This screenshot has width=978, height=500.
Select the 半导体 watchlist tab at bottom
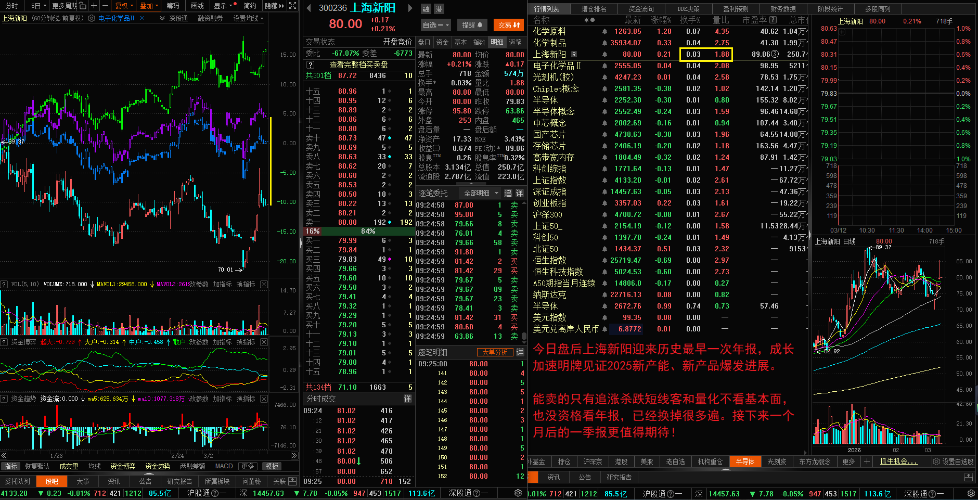tap(745, 461)
